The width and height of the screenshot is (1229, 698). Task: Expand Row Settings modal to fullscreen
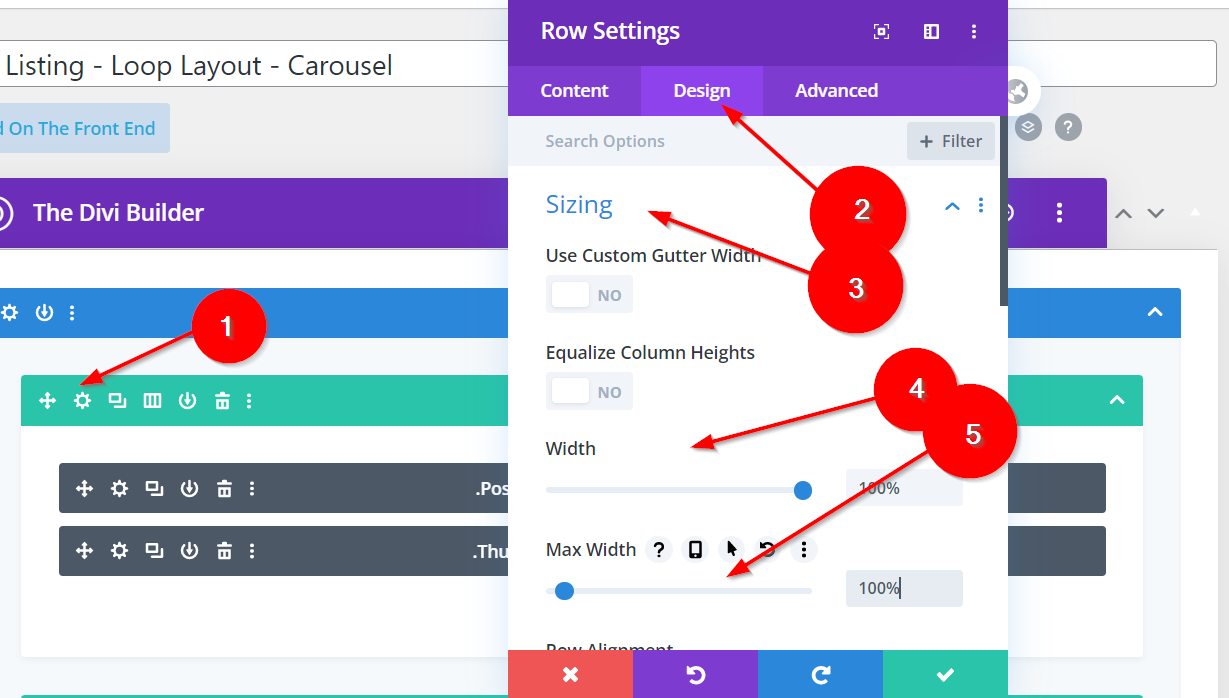point(881,32)
